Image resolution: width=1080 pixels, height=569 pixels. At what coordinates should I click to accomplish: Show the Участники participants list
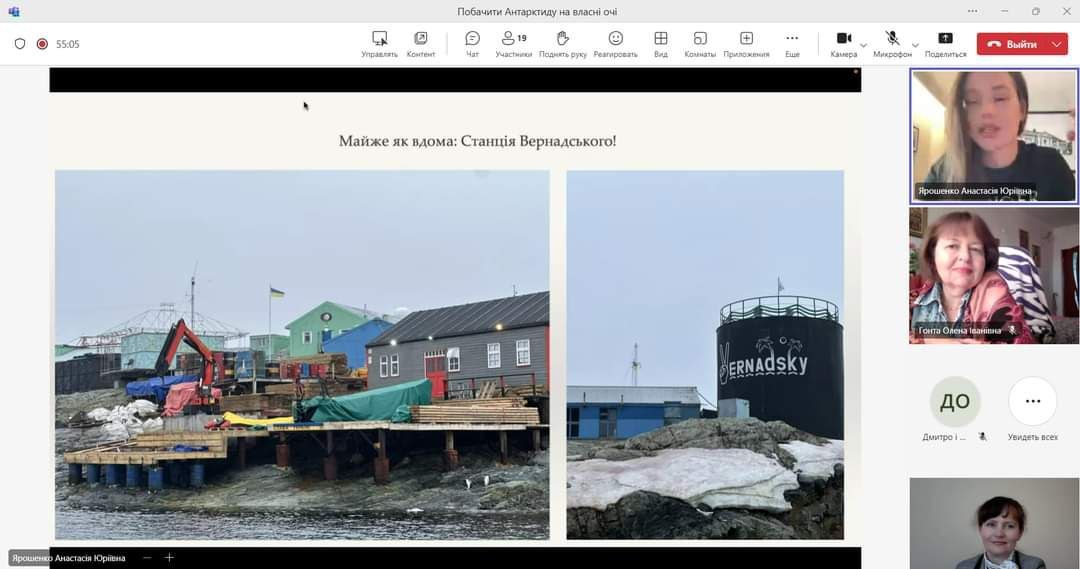tap(513, 43)
